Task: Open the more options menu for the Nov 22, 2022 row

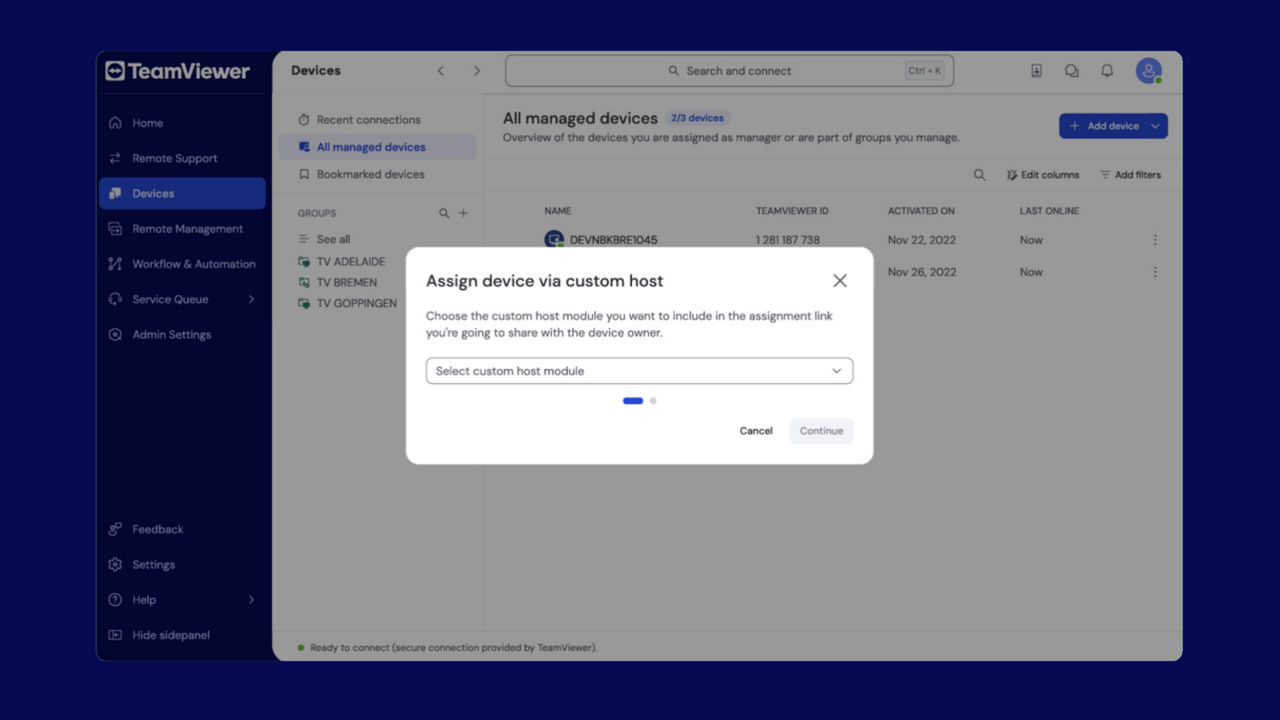Action: 1155,240
